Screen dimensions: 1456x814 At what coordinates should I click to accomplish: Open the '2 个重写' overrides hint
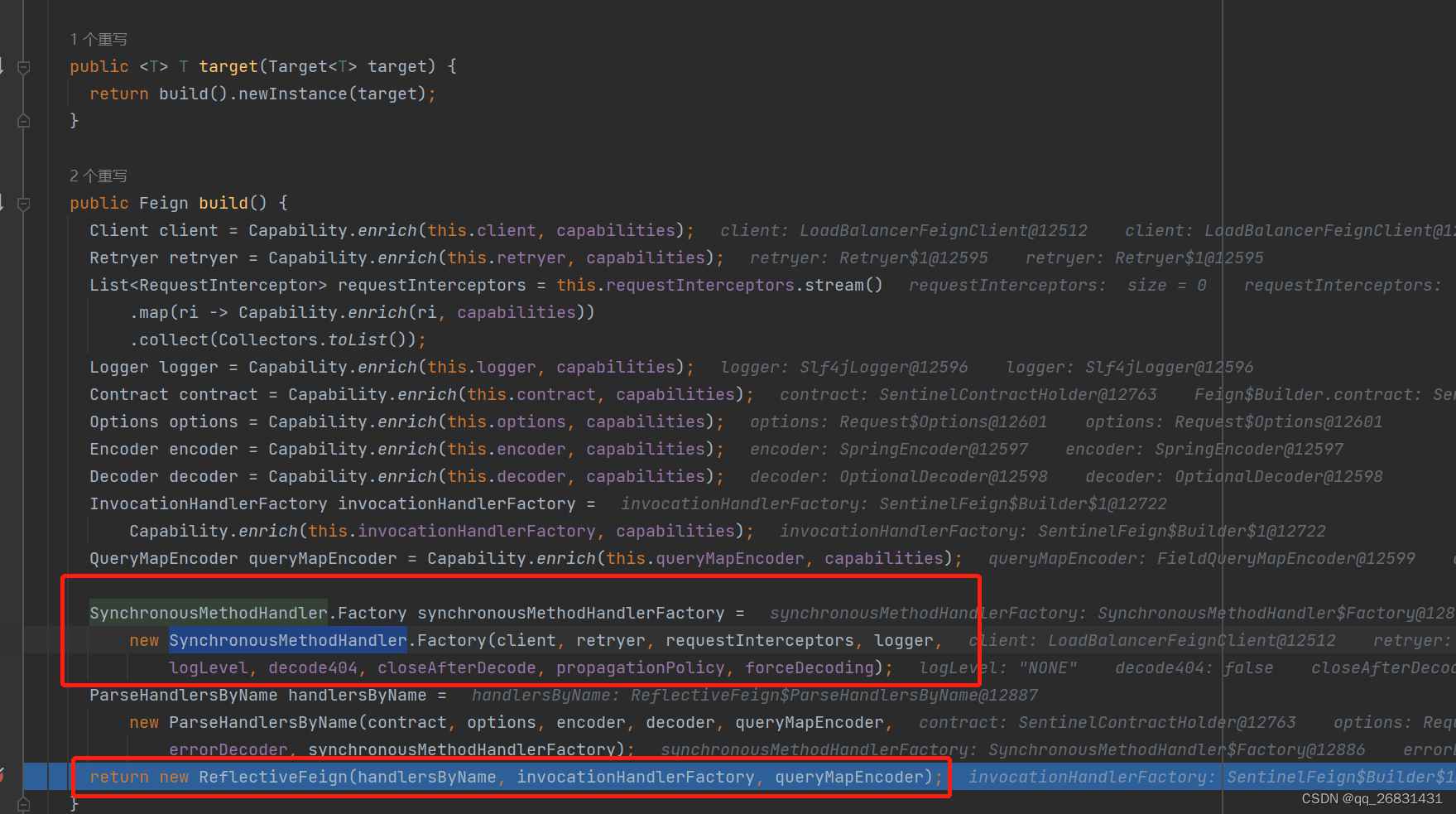point(99,176)
